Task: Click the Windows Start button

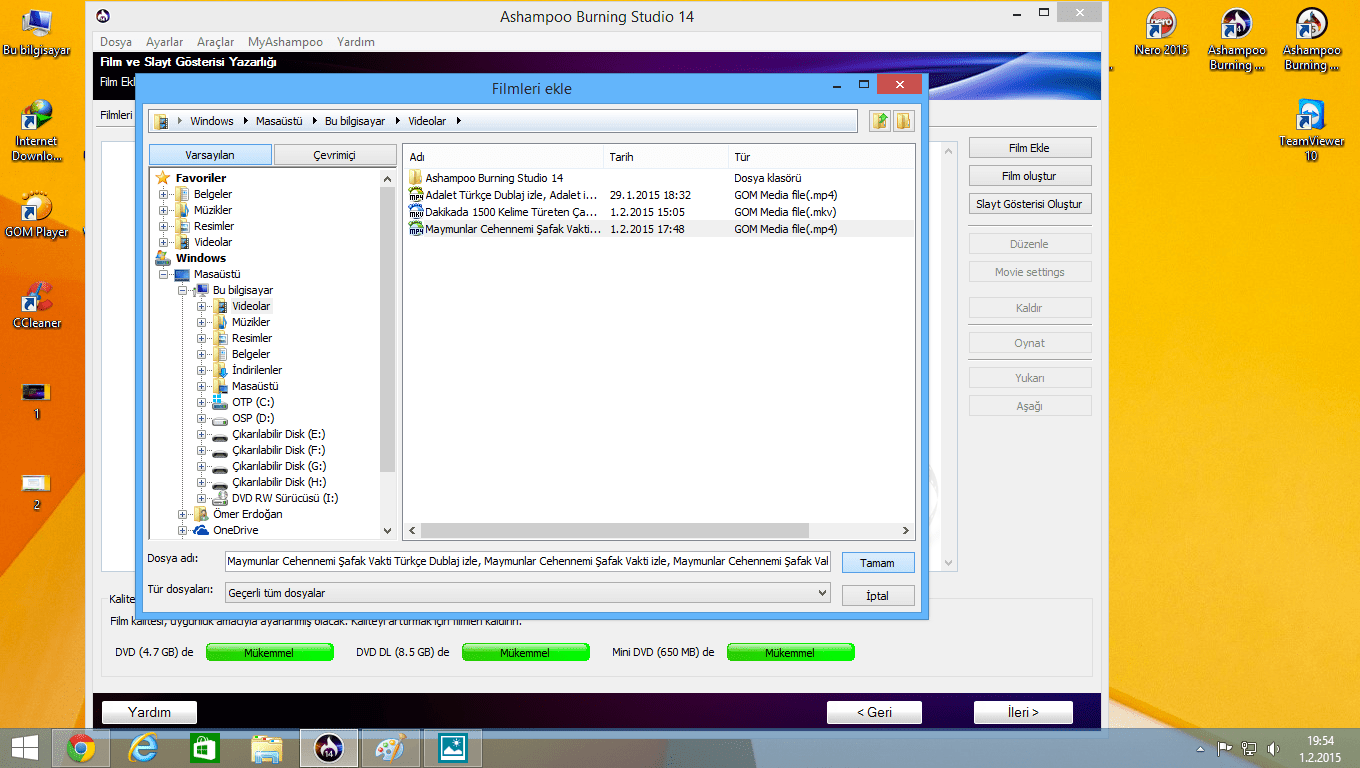Action: point(23,748)
